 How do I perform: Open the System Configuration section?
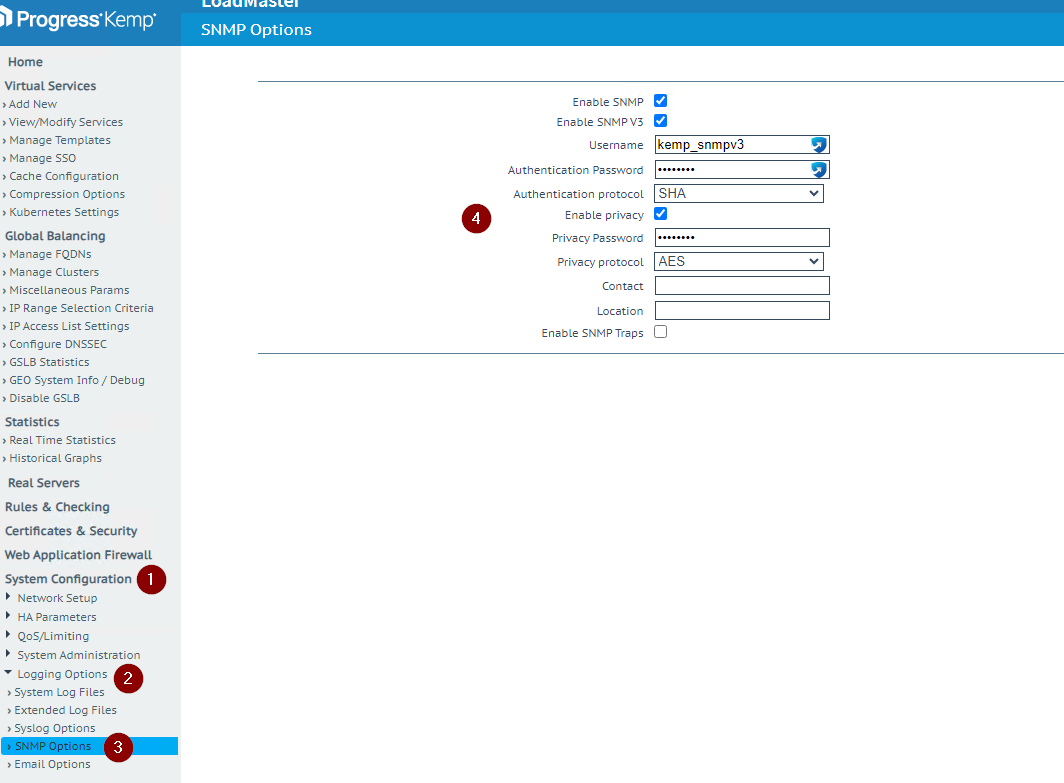[68, 579]
